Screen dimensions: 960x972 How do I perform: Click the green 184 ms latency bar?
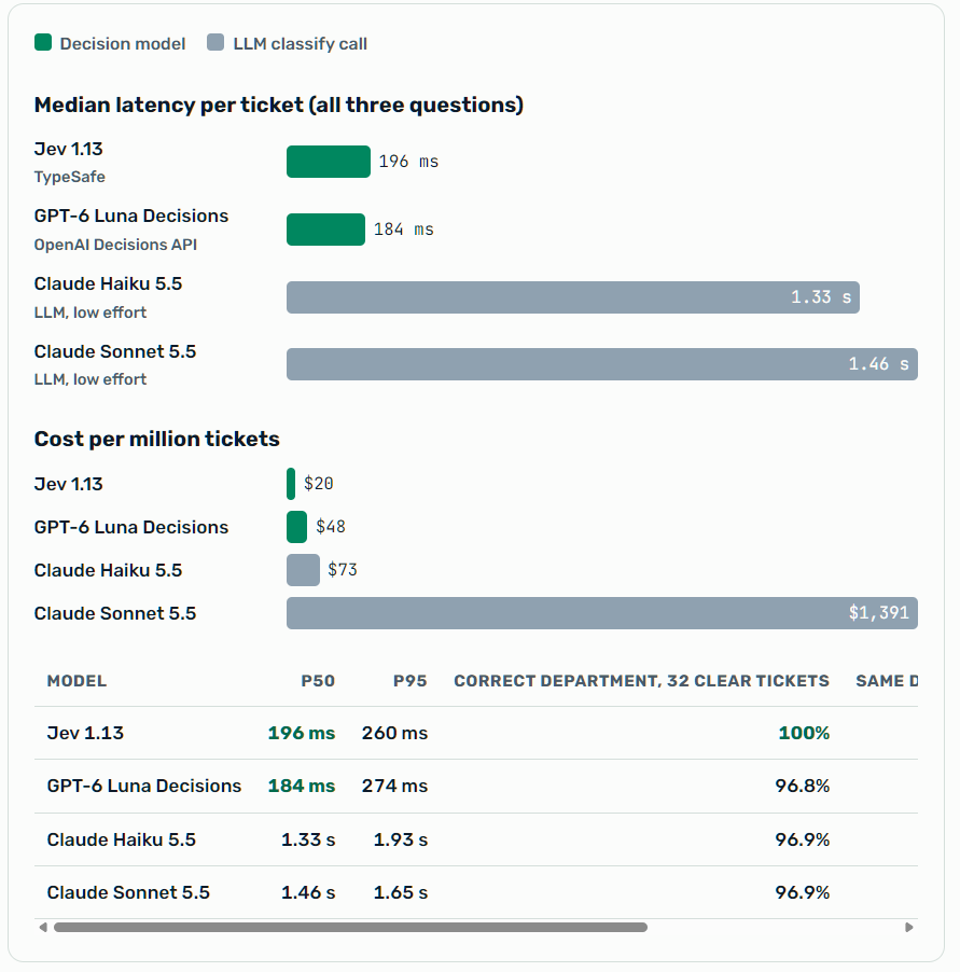tap(326, 229)
